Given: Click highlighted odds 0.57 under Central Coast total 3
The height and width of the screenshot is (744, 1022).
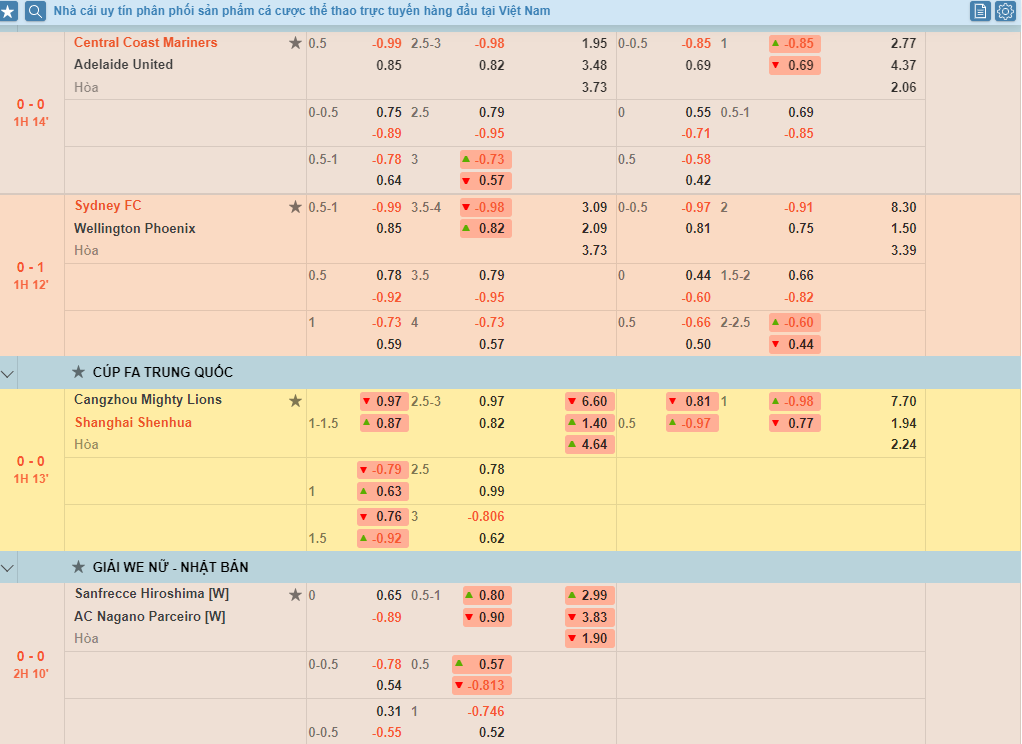Looking at the screenshot, I should click(486, 181).
